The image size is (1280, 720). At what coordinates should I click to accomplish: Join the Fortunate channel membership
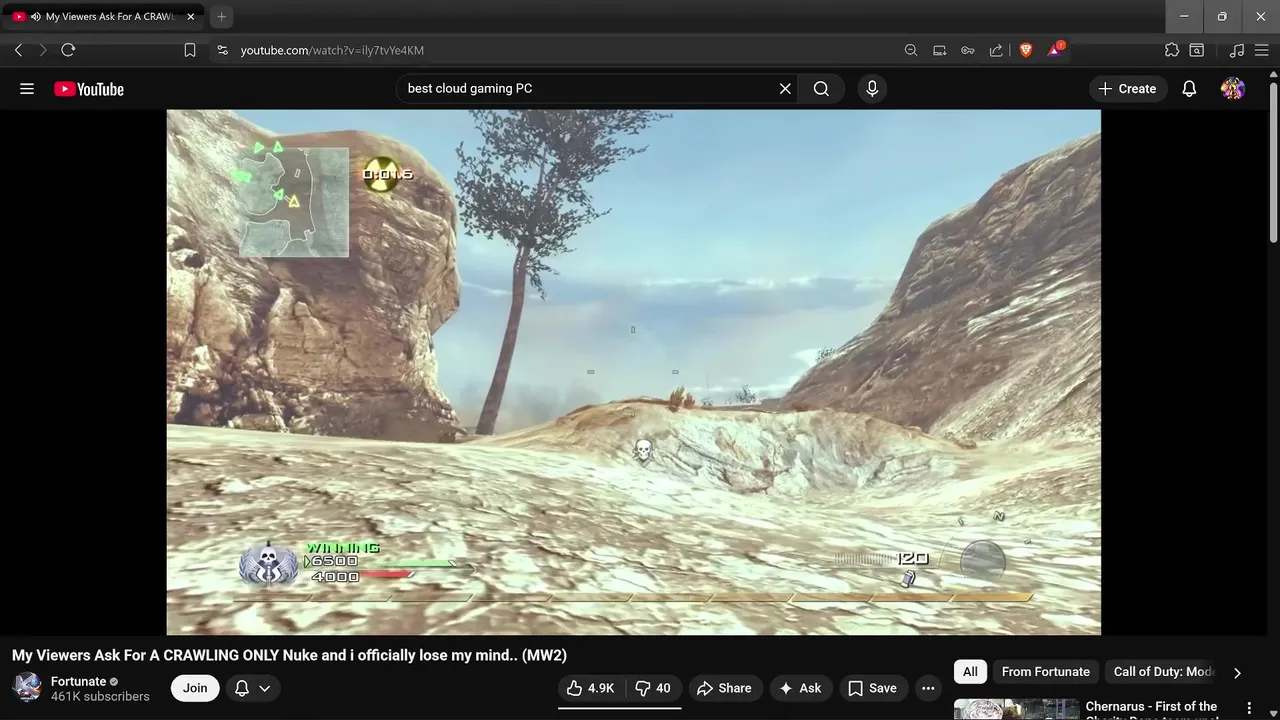tap(195, 688)
